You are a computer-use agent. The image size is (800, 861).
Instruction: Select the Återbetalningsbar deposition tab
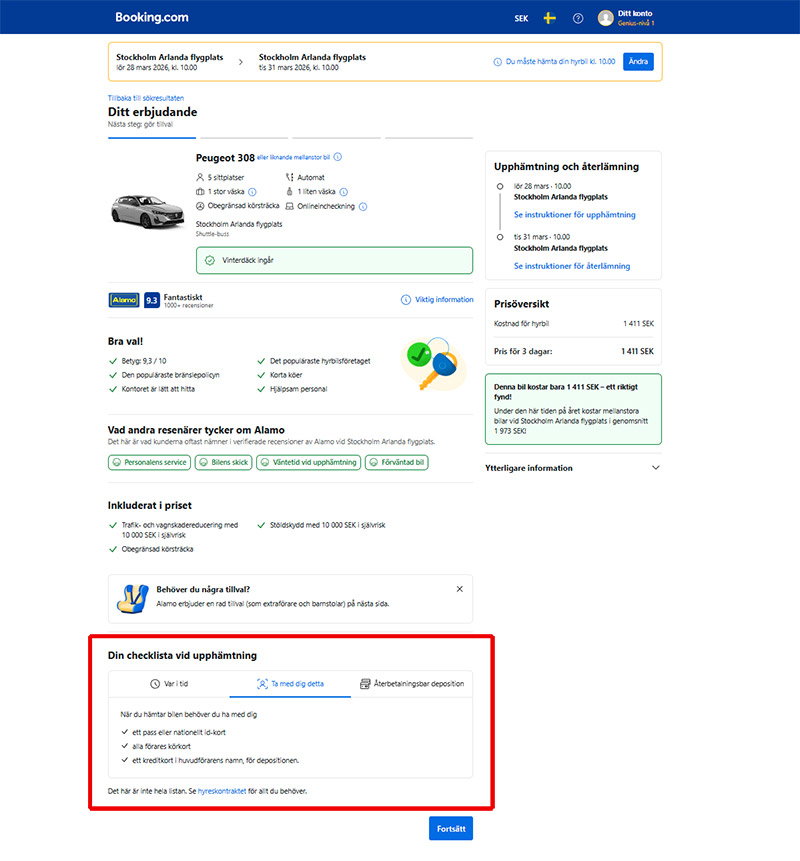[x=412, y=684]
